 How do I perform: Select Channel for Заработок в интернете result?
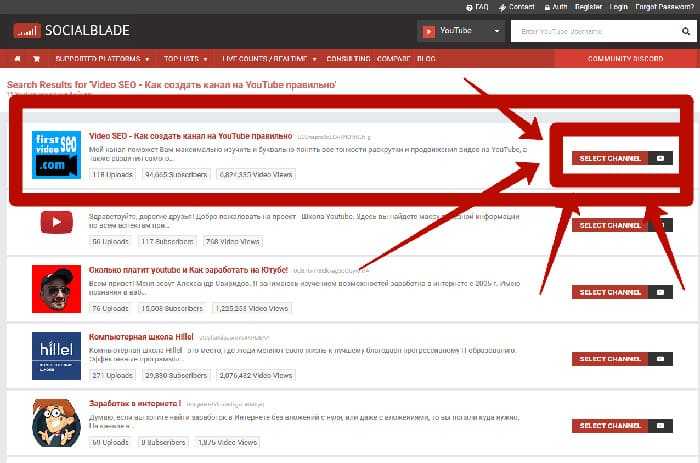point(610,425)
